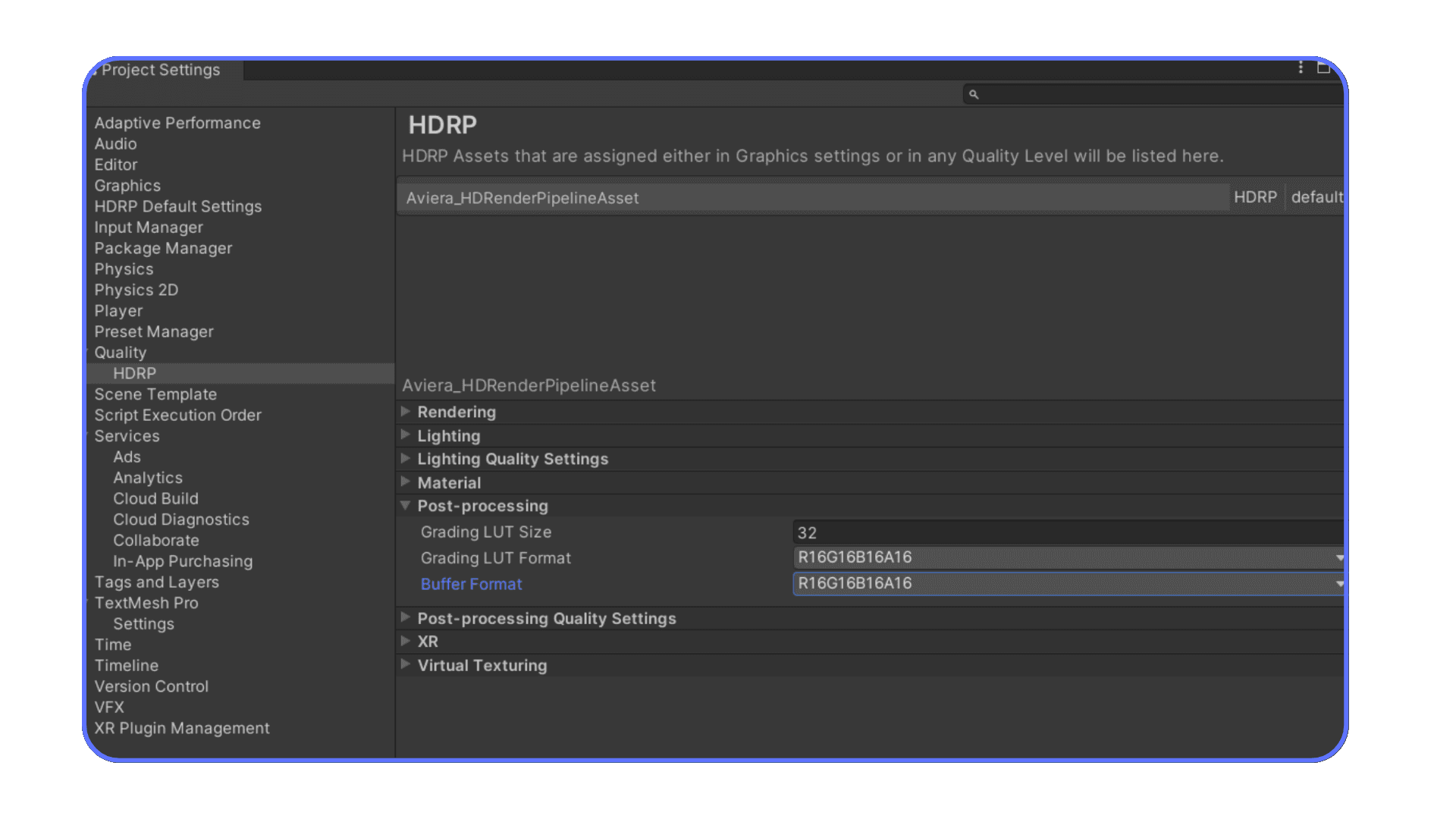
Task: Open XR Plugin Management settings
Action: tap(182, 728)
